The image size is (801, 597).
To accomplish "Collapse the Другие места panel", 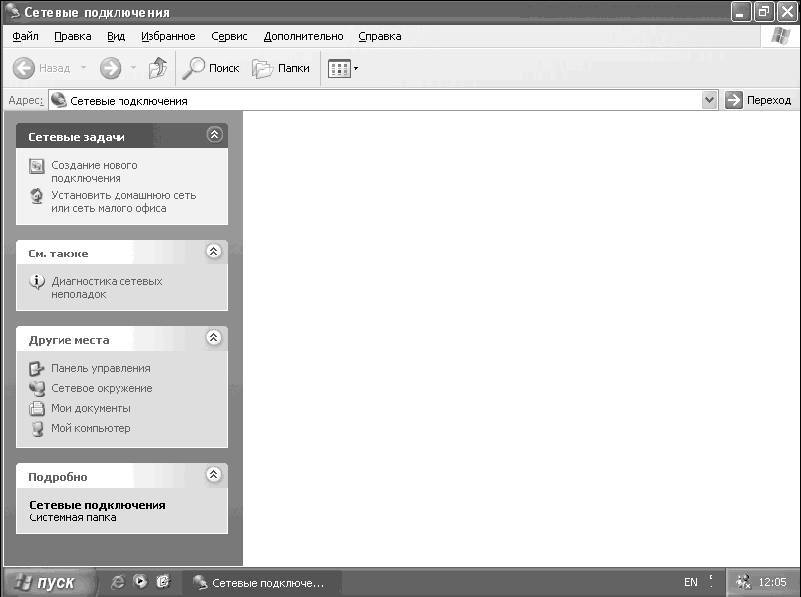I will (213, 339).
